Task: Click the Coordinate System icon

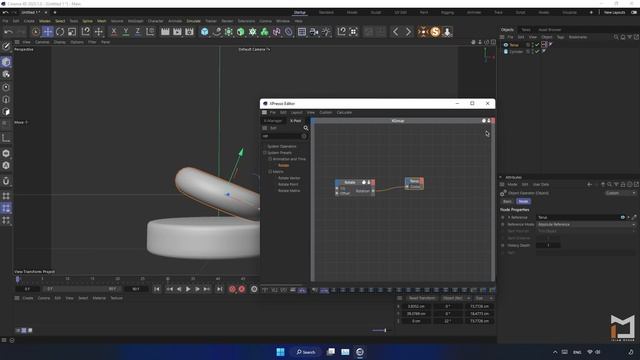Action: (x=150, y=31)
